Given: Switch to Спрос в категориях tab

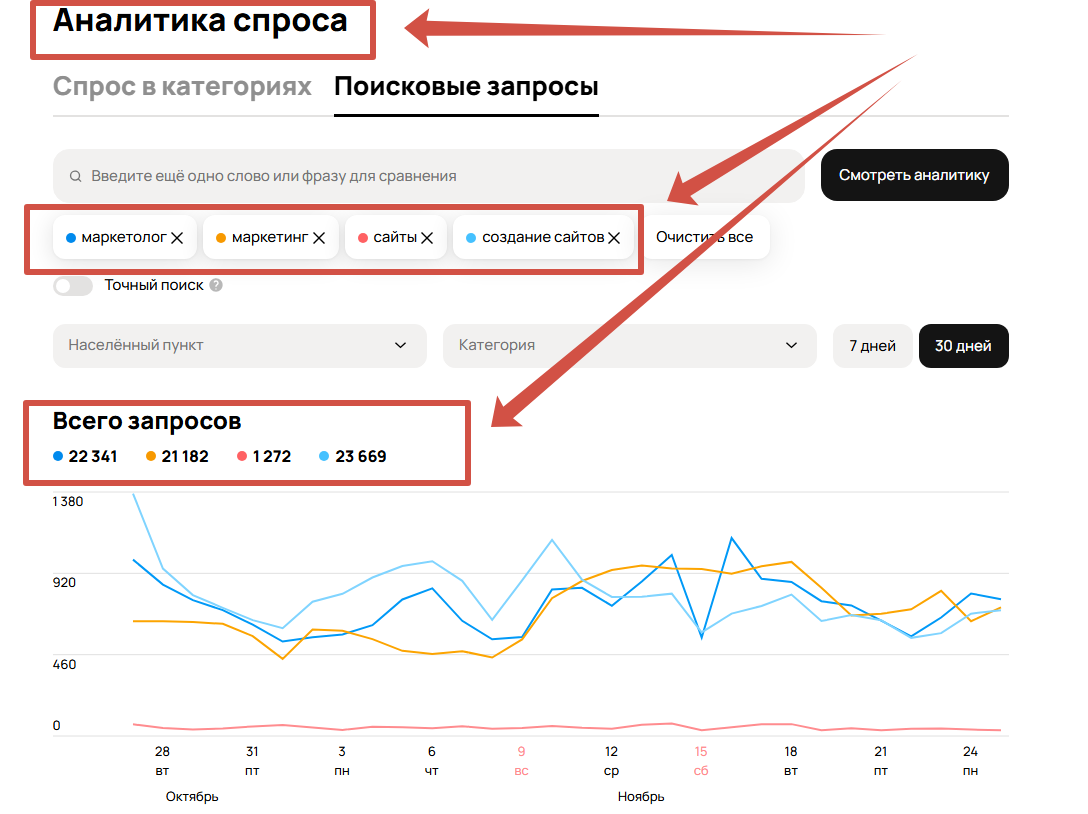Looking at the screenshot, I should point(182,86).
